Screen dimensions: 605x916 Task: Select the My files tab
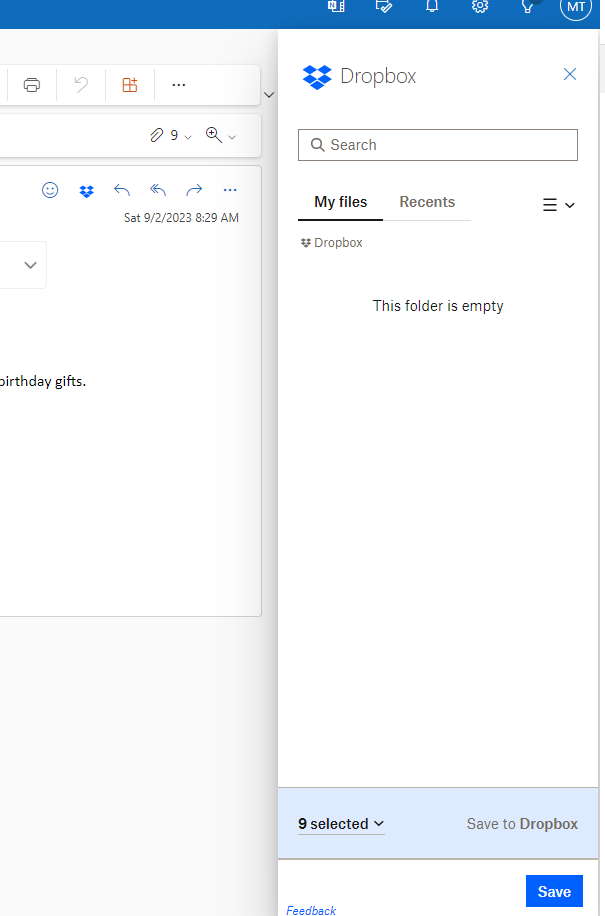click(x=340, y=202)
